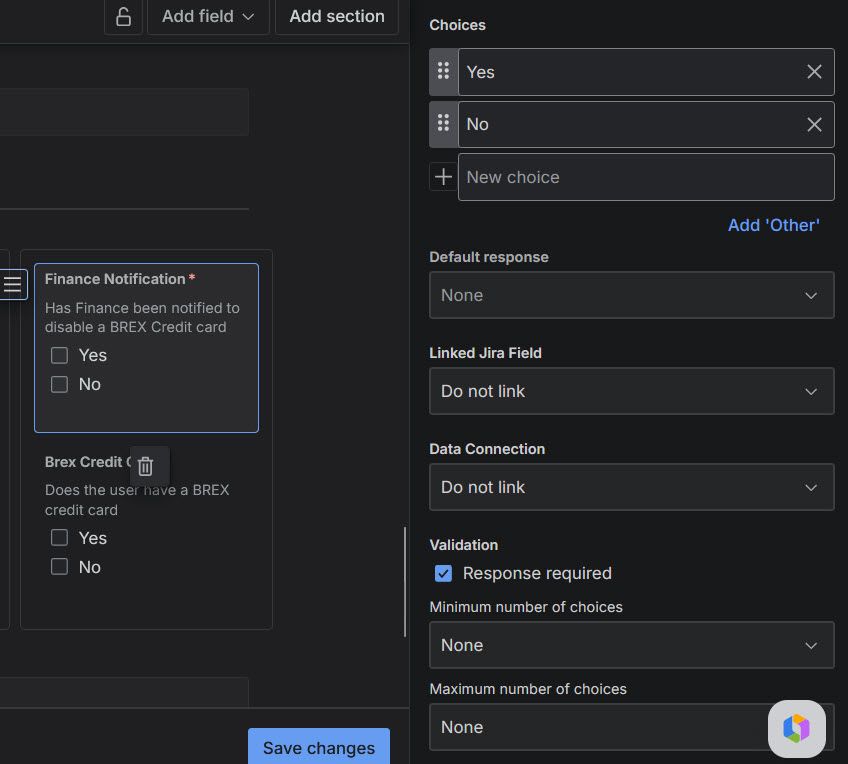Click the New choice input field
This screenshot has width=848, height=764.
pyautogui.click(x=646, y=177)
